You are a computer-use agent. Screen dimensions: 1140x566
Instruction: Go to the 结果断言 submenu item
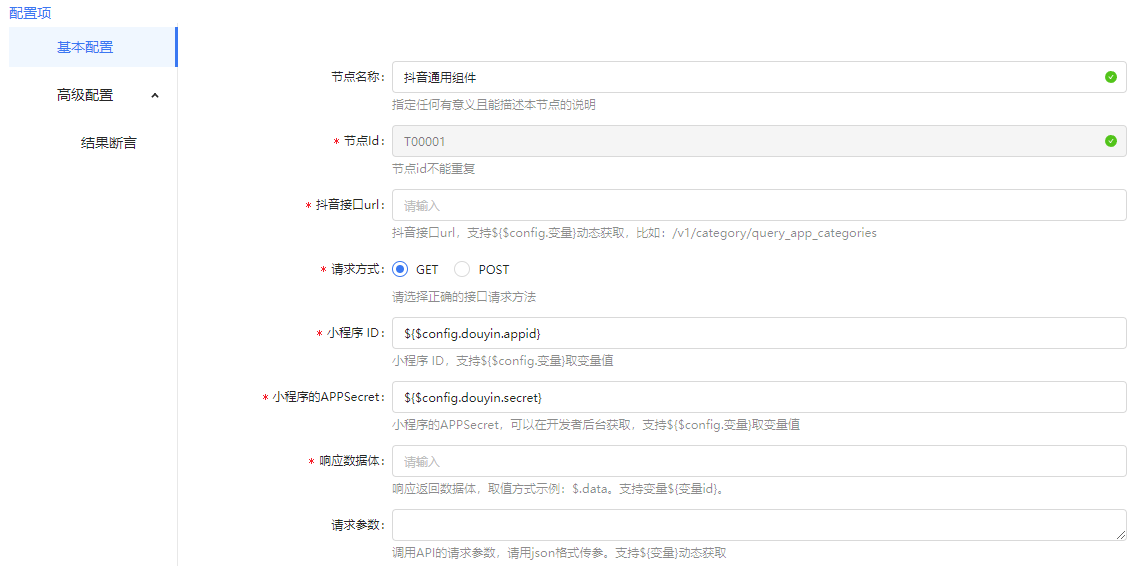point(108,143)
